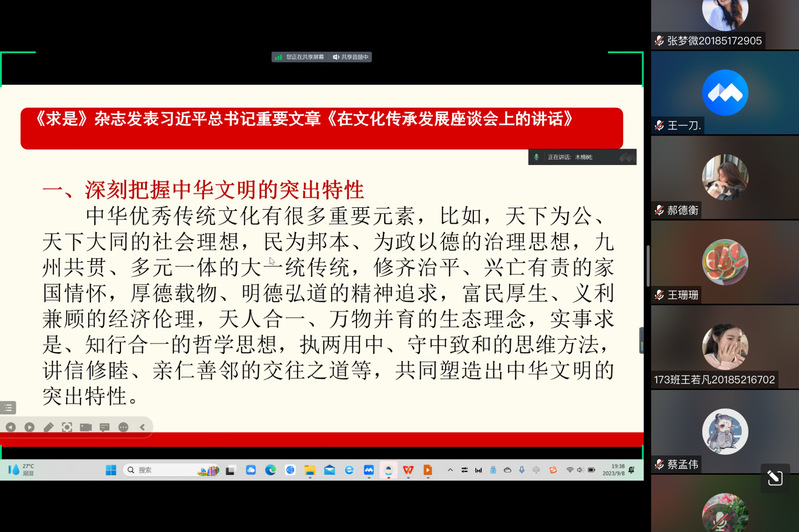Open WPS Office from the taskbar
This screenshot has height=532, width=799.
[x=408, y=469]
